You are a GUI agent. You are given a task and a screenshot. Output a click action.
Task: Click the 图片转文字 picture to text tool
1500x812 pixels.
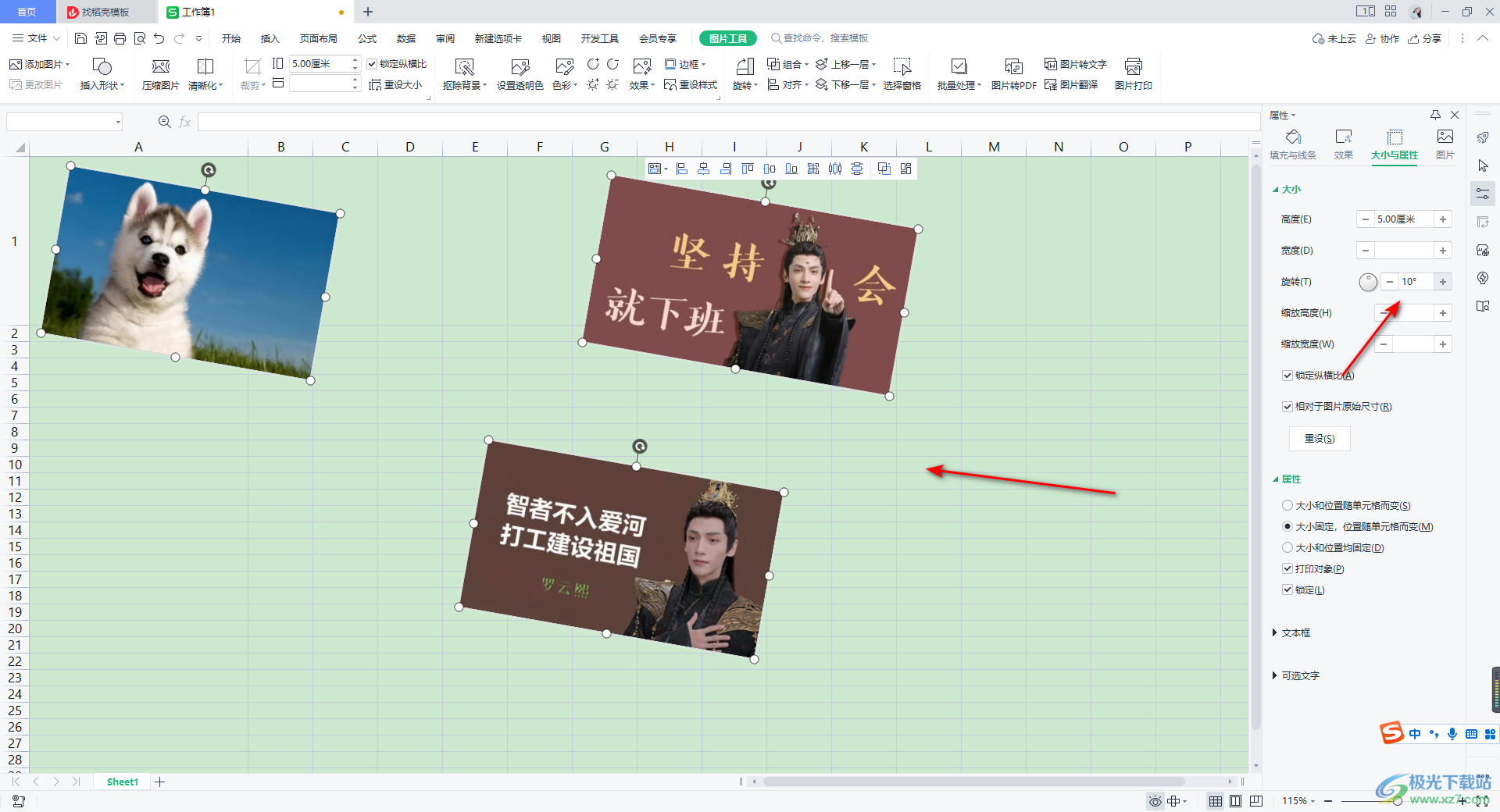pos(1076,64)
